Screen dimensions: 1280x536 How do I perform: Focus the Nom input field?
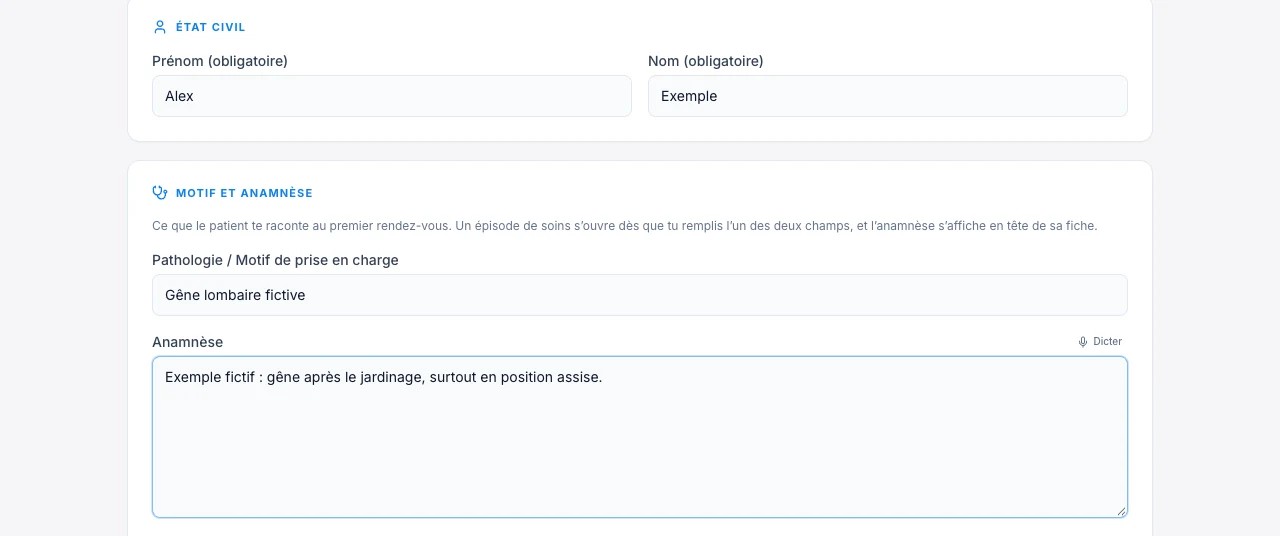coord(888,96)
